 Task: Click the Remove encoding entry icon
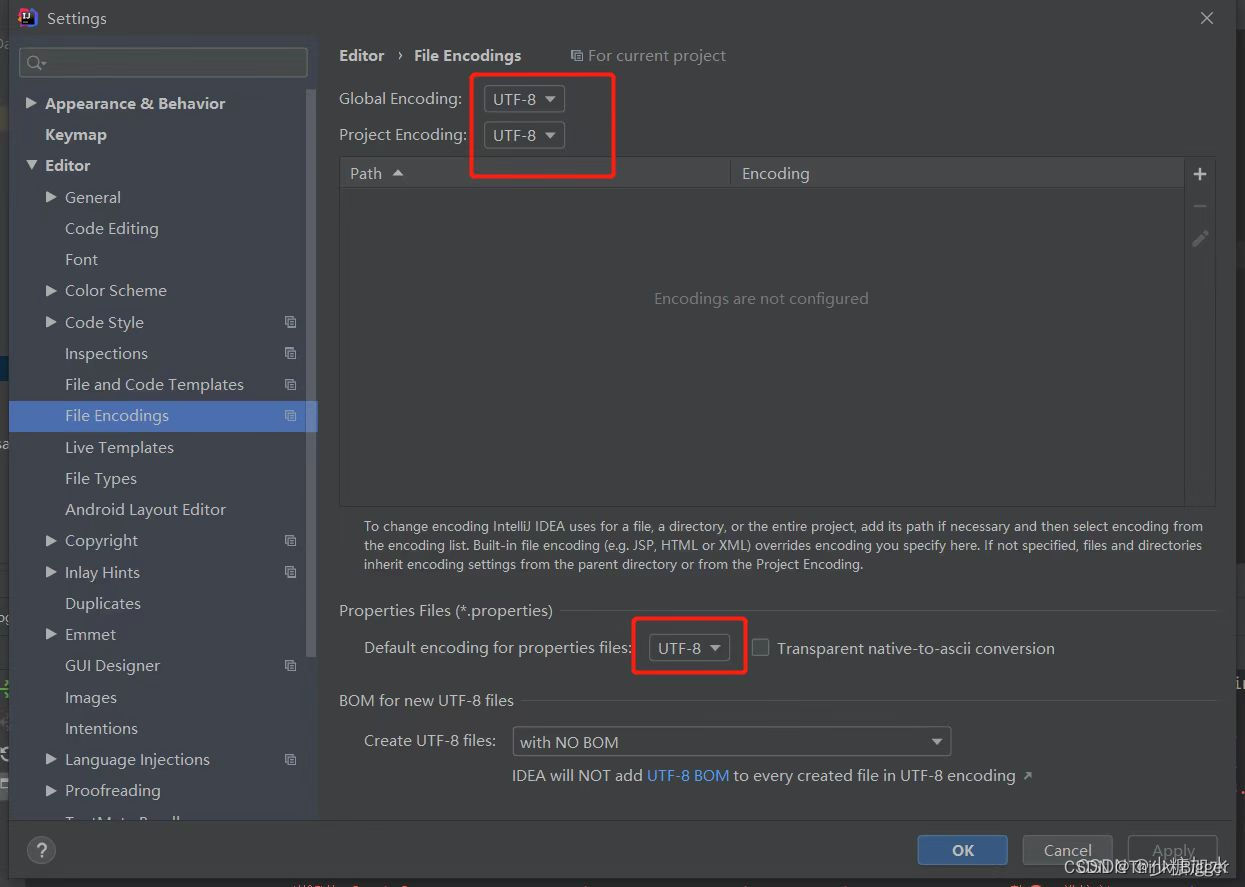(1199, 206)
